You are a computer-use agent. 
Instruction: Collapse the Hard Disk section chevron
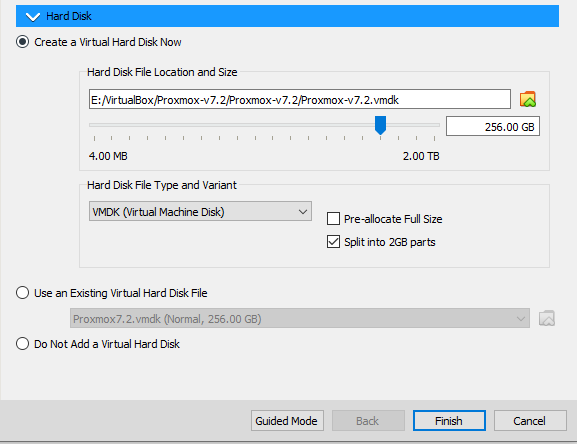(33, 17)
